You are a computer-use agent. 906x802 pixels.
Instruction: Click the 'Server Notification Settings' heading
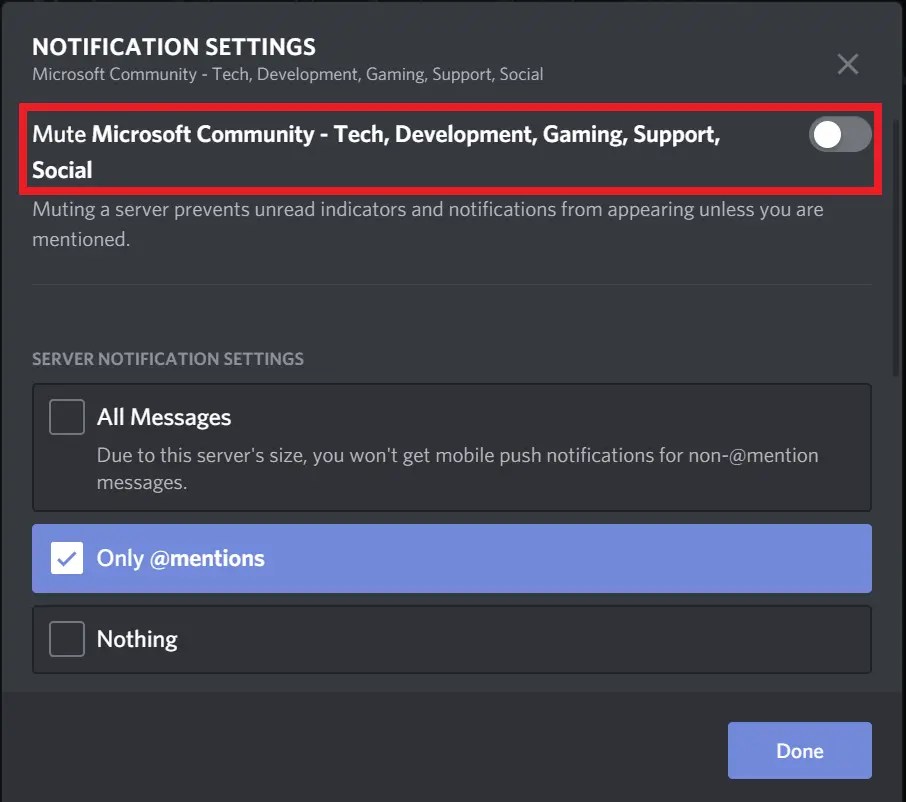click(x=168, y=359)
